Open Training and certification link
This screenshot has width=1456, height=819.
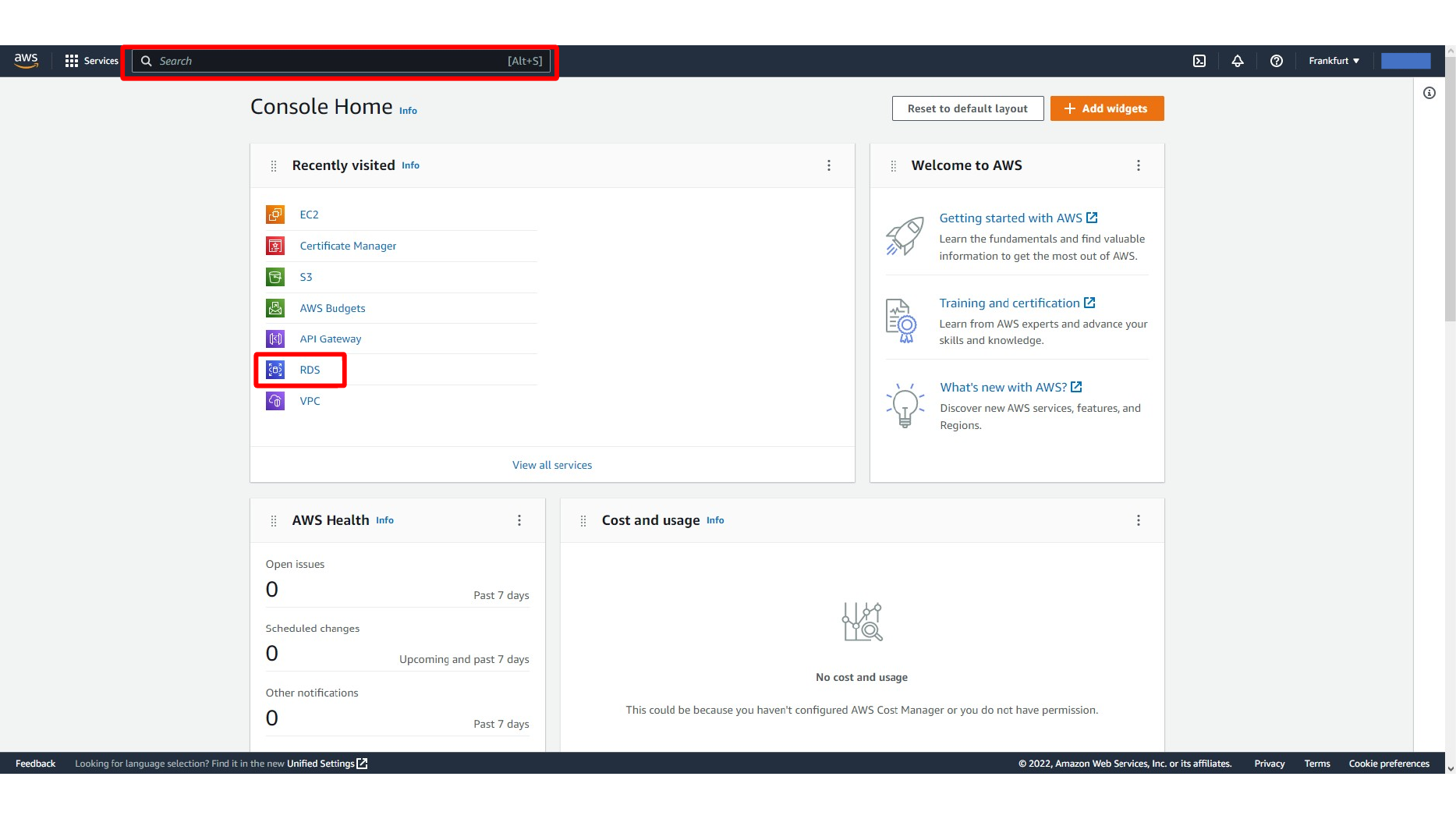(x=1017, y=303)
